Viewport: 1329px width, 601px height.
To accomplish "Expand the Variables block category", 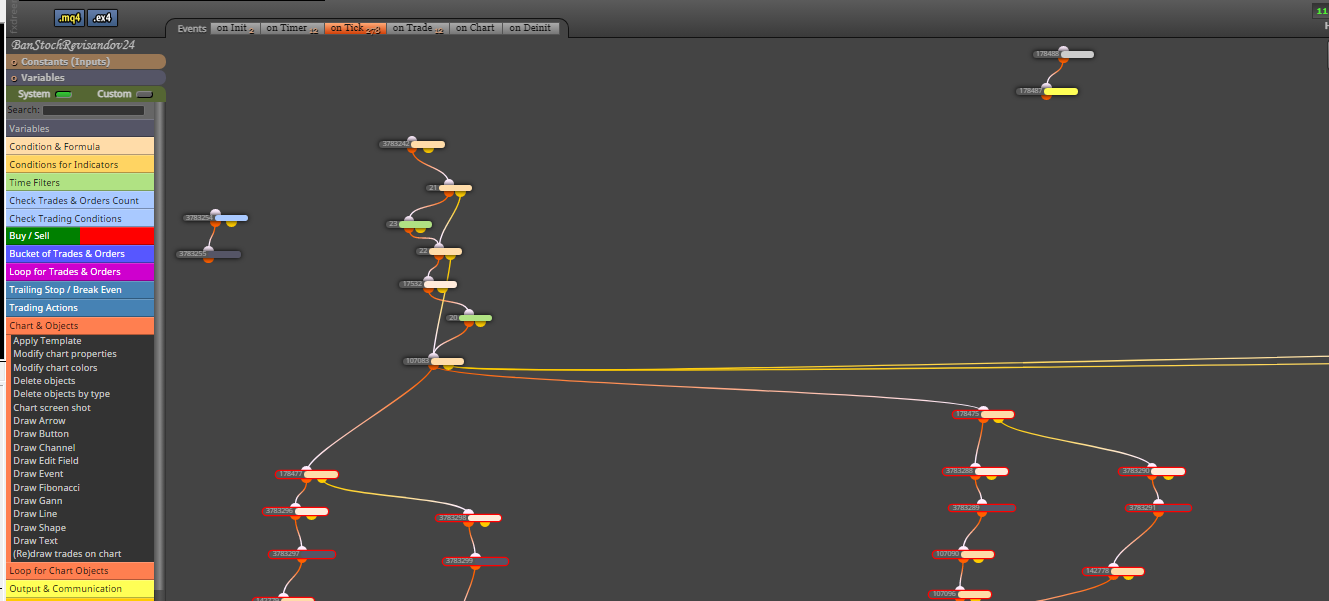I will 80,129.
